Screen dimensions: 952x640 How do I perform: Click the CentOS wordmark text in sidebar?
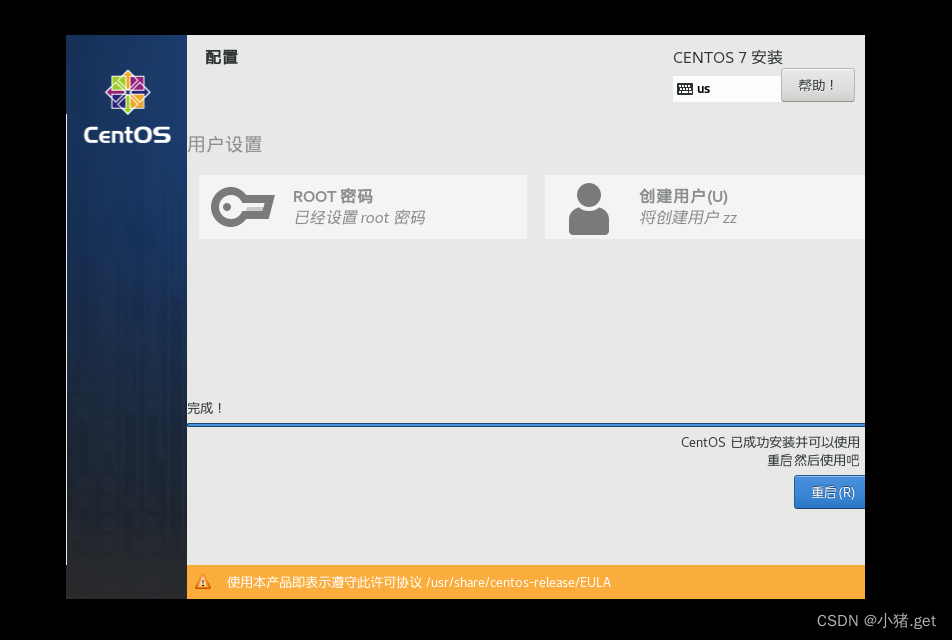click(127, 135)
